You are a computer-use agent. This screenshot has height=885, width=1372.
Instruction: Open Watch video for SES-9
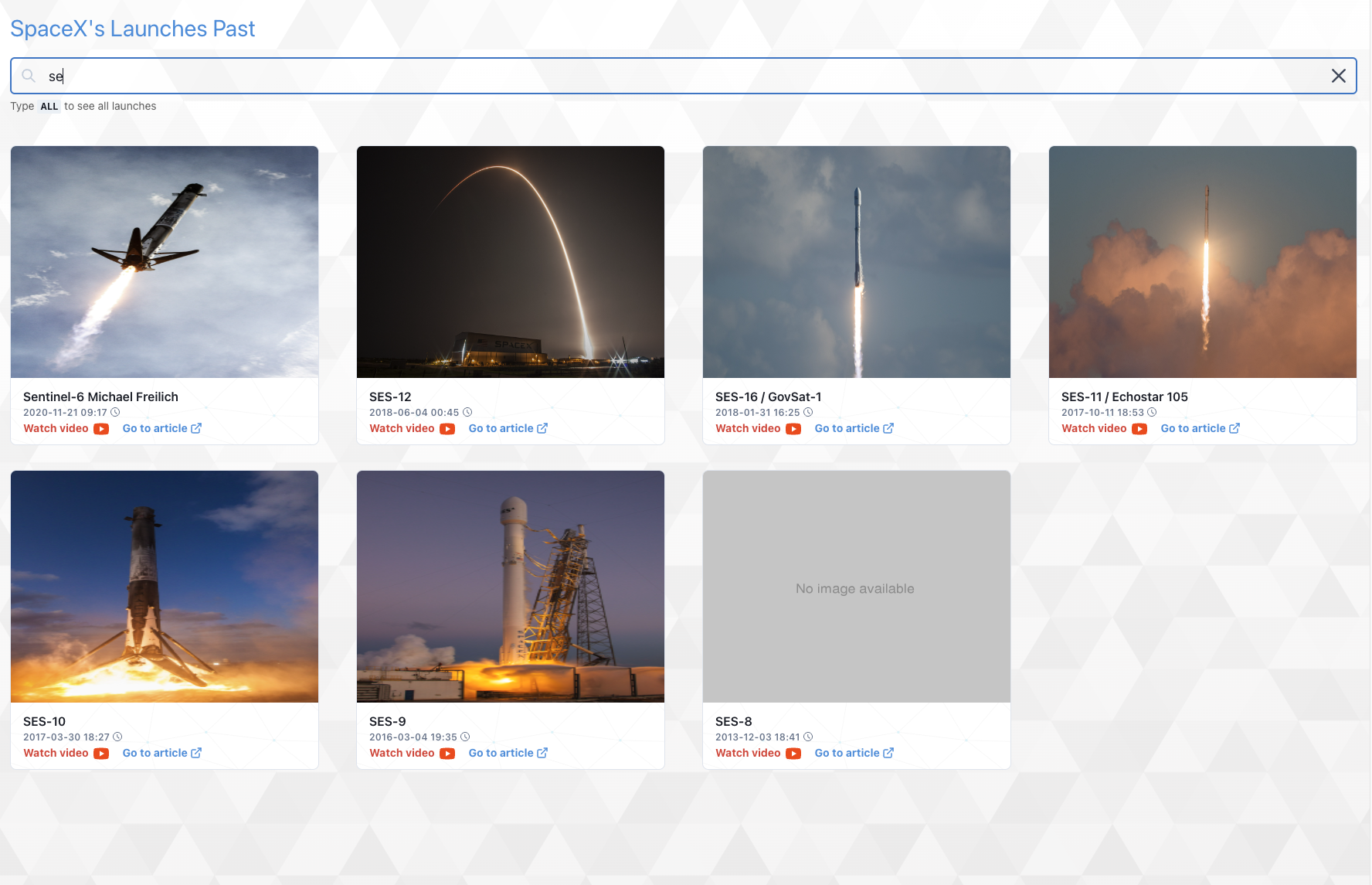401,753
